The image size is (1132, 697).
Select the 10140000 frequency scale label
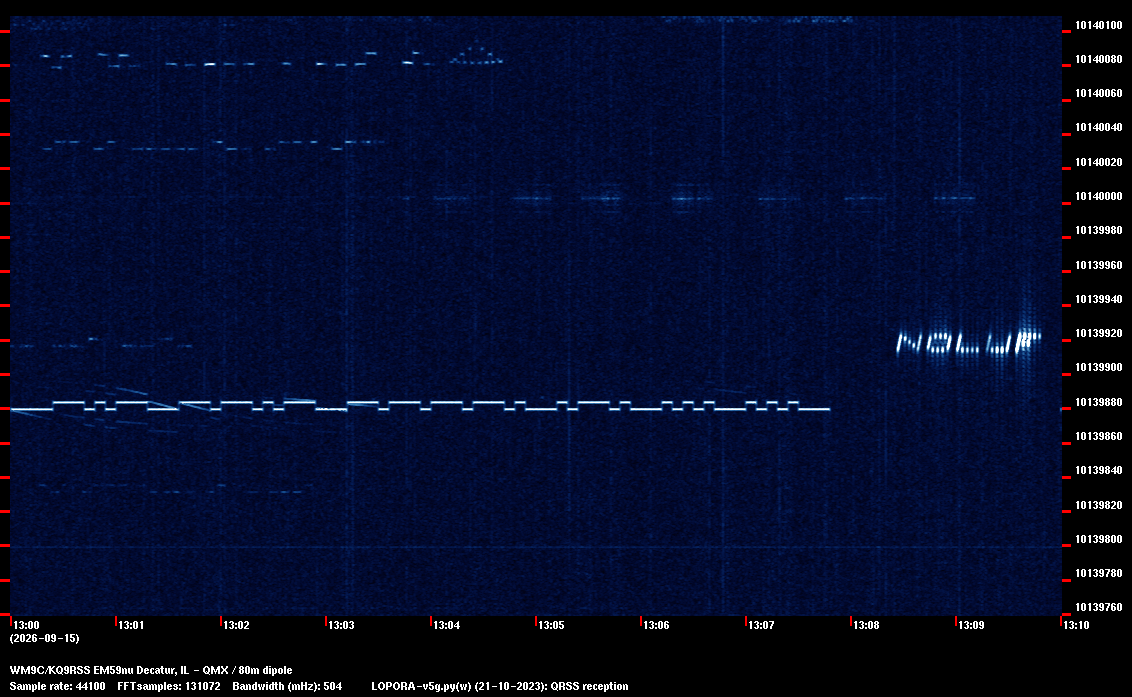(x=1099, y=196)
